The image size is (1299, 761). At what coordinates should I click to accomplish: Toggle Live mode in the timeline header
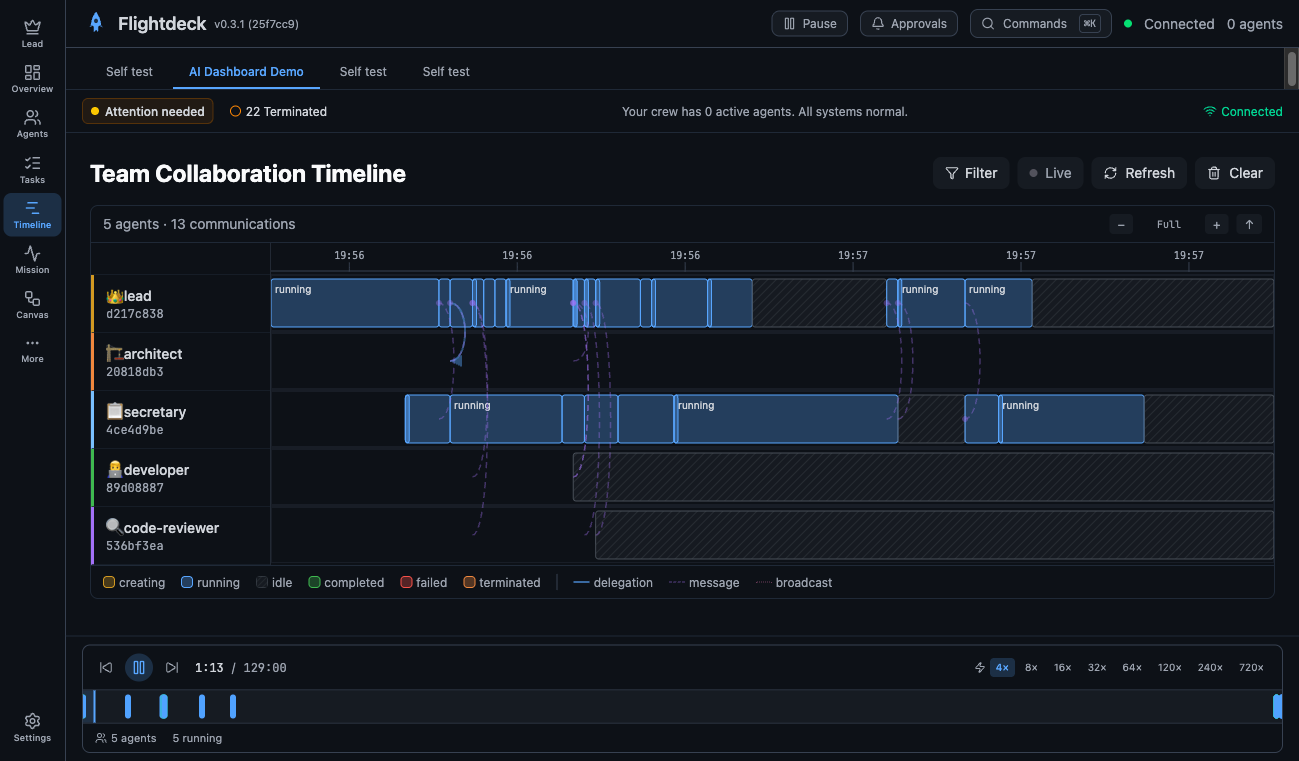(1050, 173)
